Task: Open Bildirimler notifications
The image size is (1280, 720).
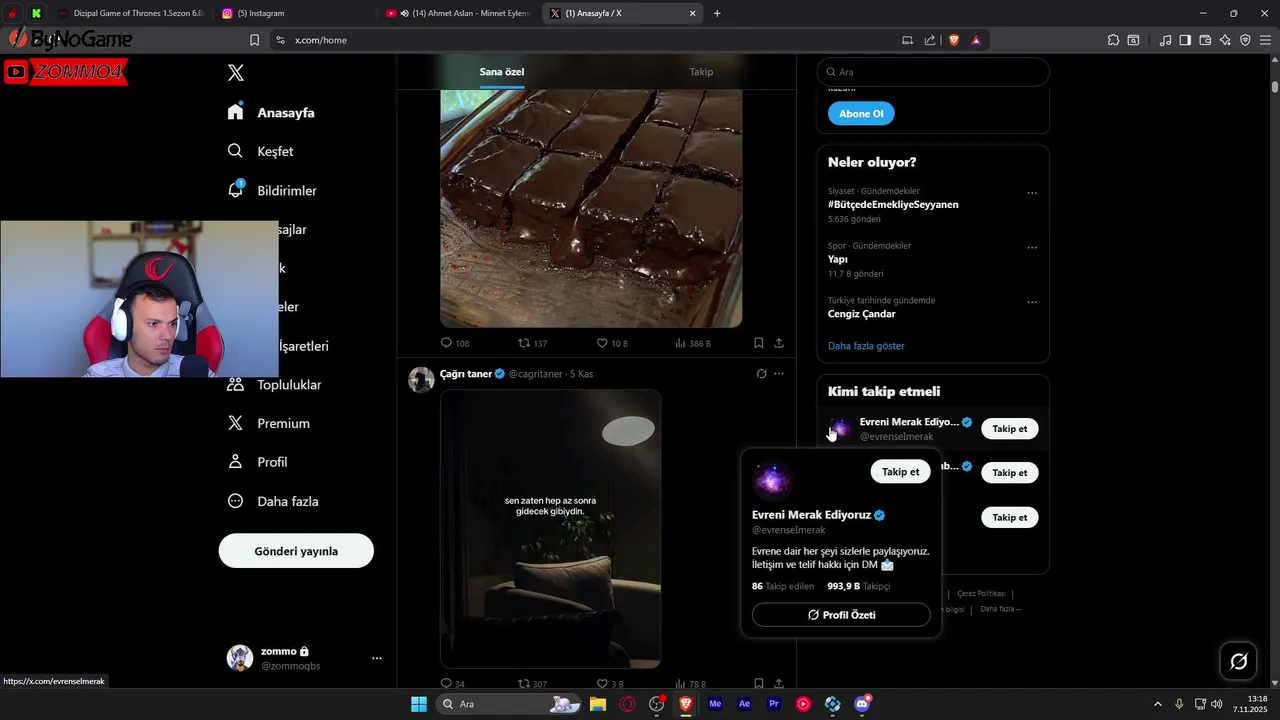Action: tap(272, 190)
